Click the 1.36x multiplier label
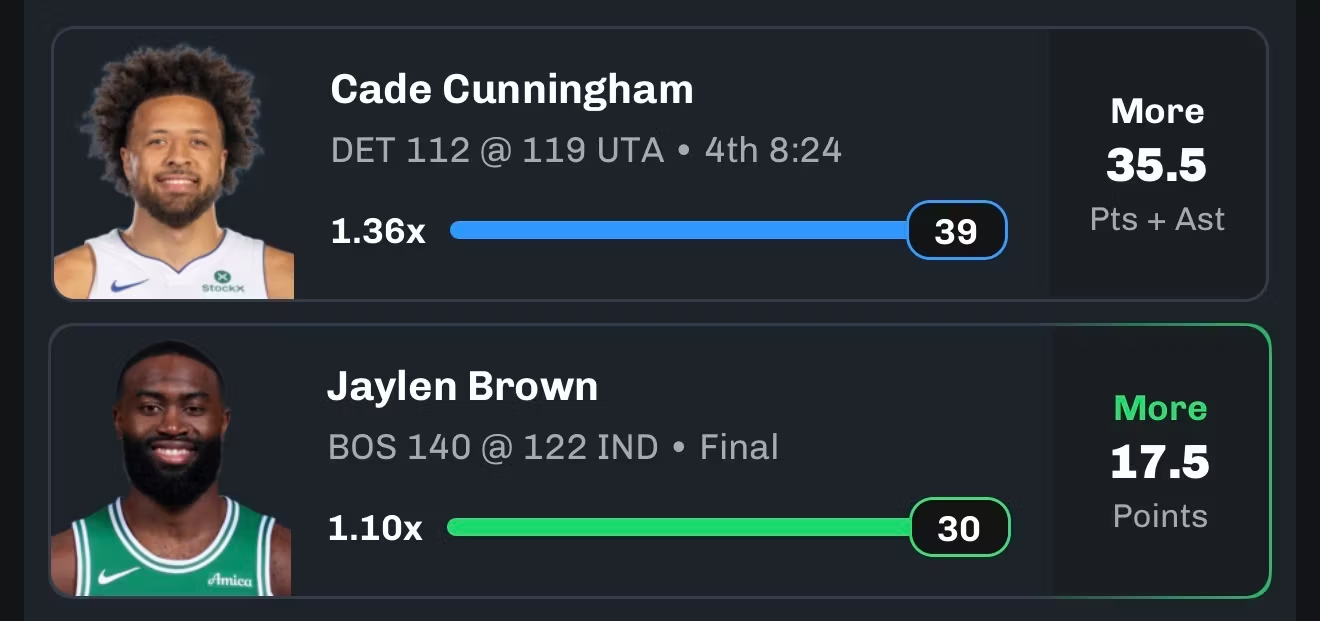Screen dimensions: 1320x621 coord(378,231)
